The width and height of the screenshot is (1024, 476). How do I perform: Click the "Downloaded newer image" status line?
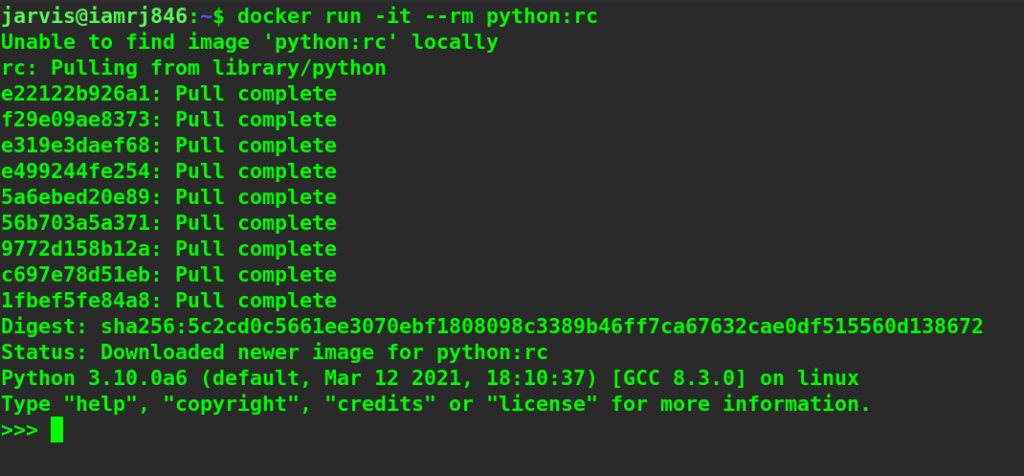coord(274,353)
